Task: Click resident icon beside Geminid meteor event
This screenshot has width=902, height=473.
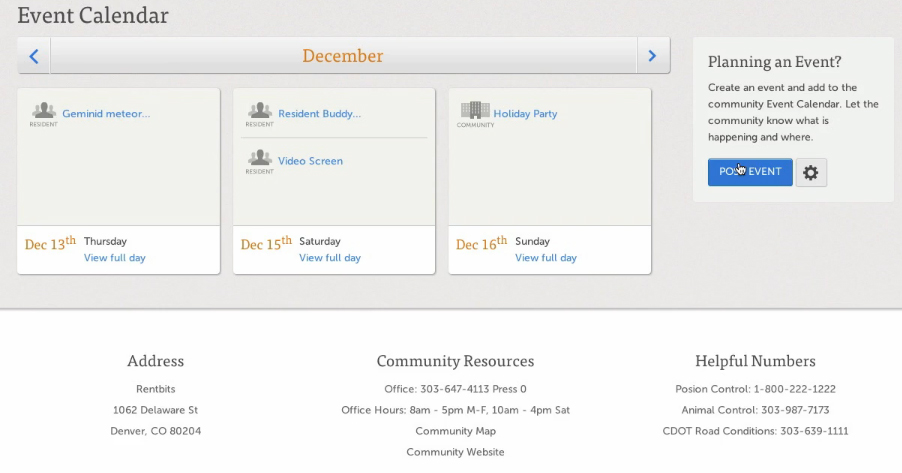Action: coord(43,111)
